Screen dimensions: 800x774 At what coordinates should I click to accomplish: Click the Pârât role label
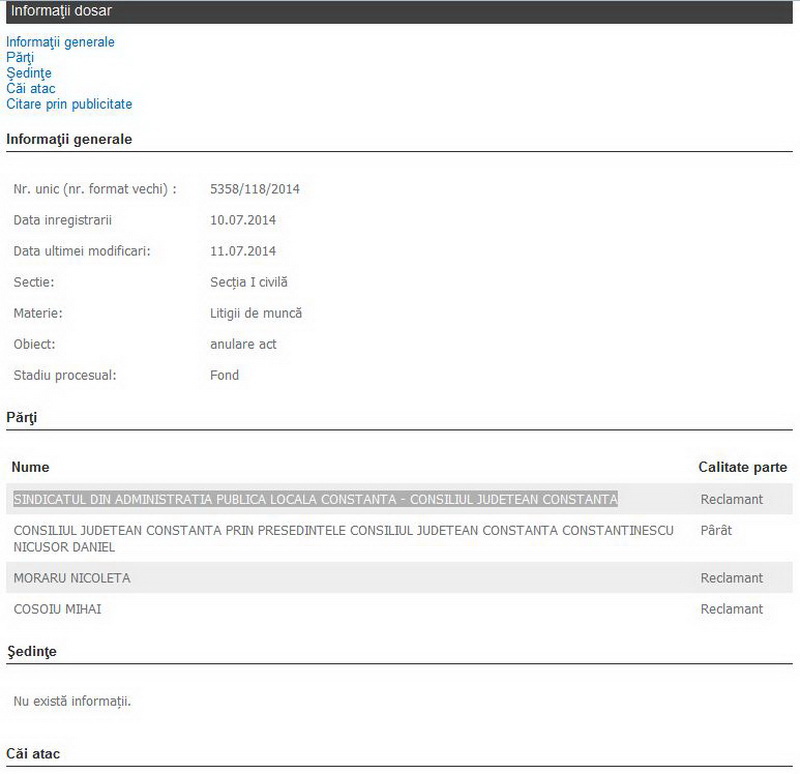[x=716, y=530]
